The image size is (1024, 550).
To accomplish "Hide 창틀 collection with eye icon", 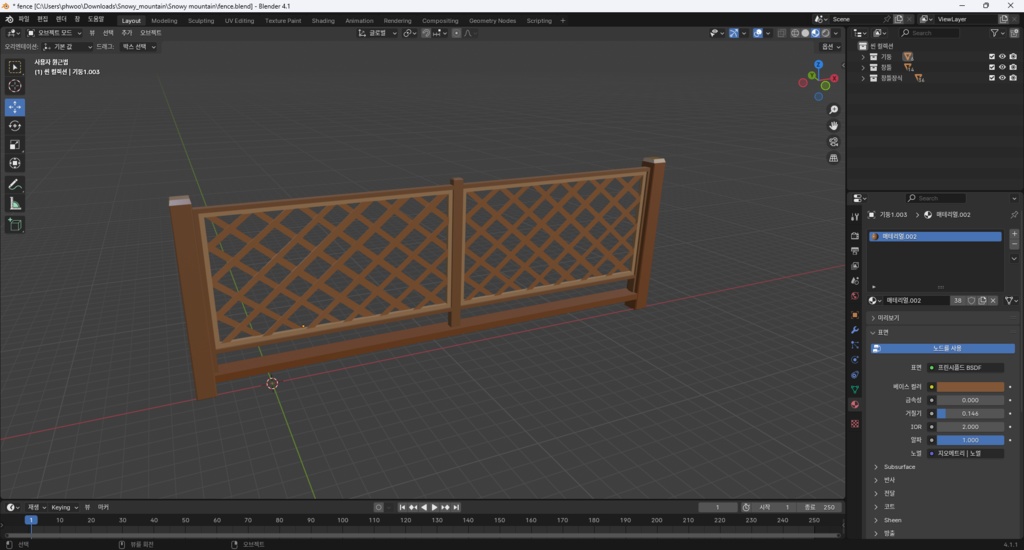I will [x=1002, y=67].
